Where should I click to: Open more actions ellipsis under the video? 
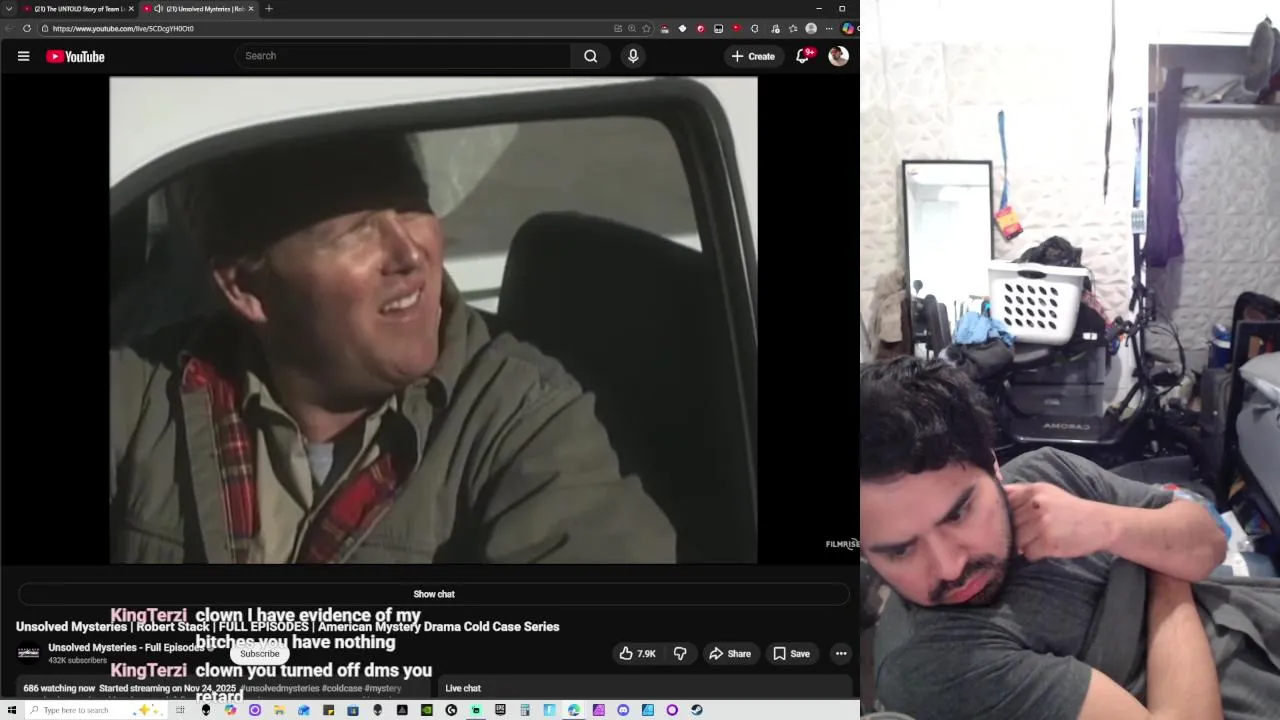click(x=841, y=653)
